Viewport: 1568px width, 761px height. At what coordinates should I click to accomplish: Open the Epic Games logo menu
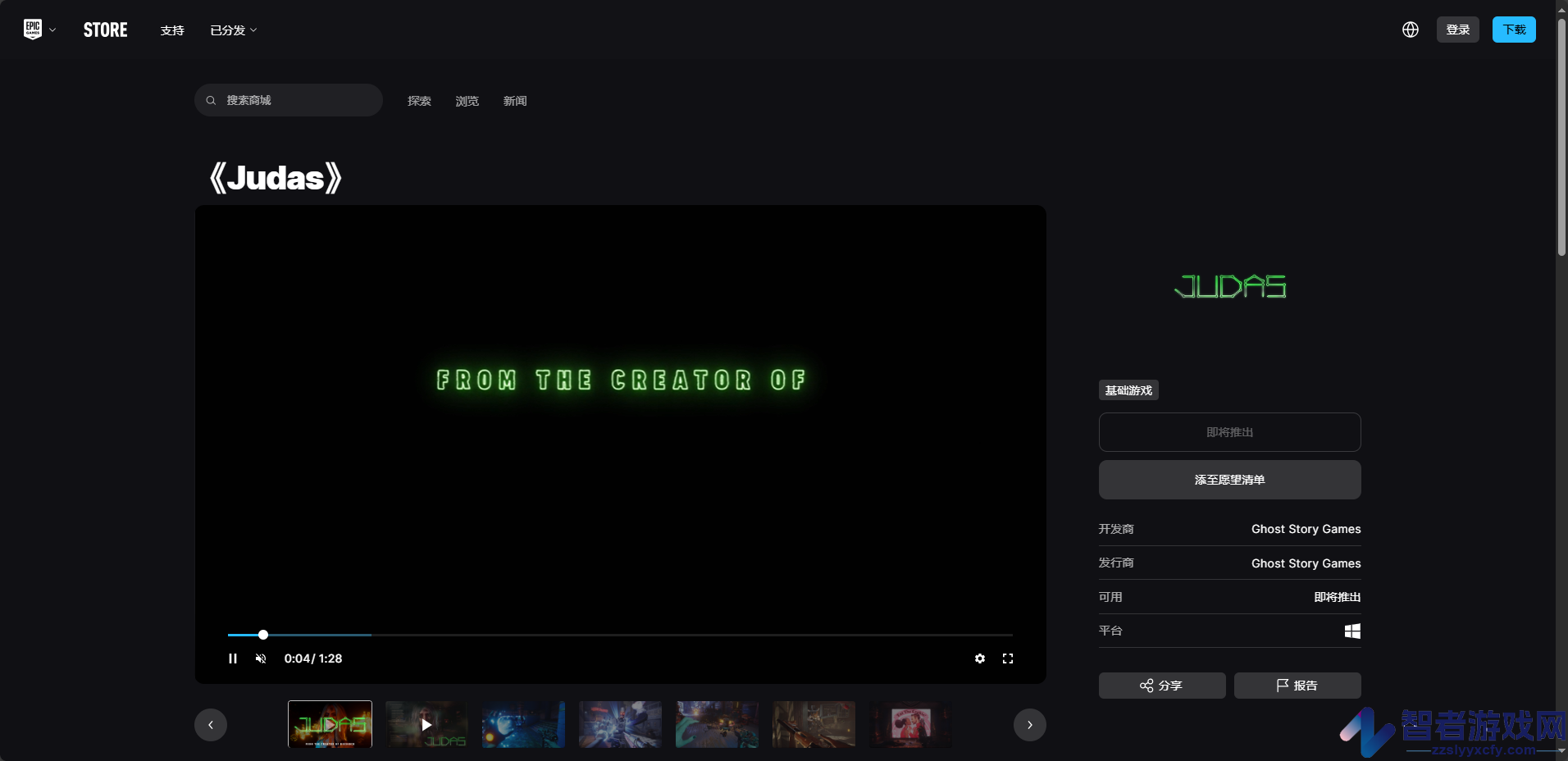tap(33, 30)
